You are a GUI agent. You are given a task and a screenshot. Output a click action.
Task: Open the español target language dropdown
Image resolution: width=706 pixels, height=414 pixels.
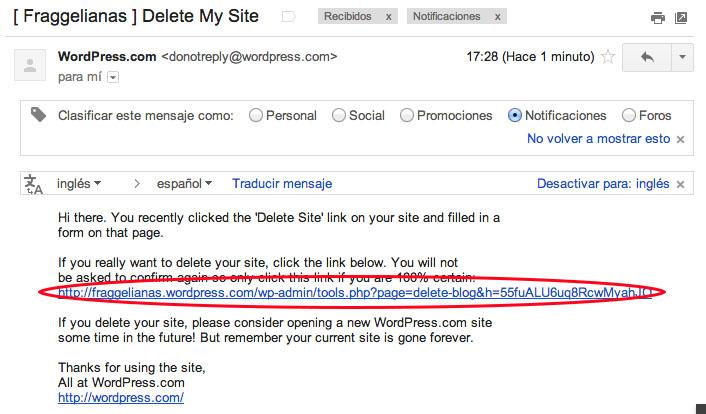[x=184, y=184]
